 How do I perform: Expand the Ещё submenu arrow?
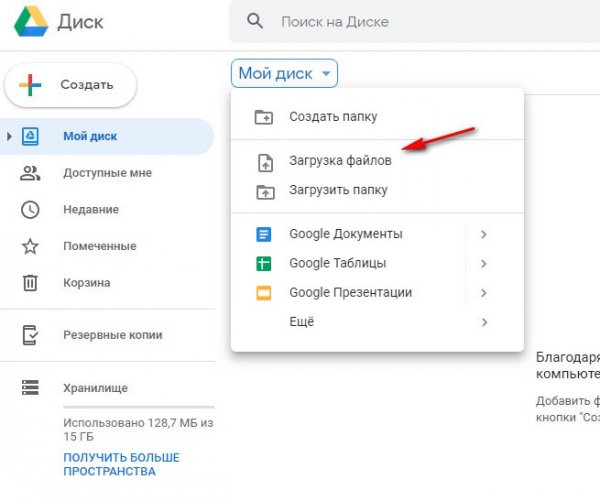(484, 322)
